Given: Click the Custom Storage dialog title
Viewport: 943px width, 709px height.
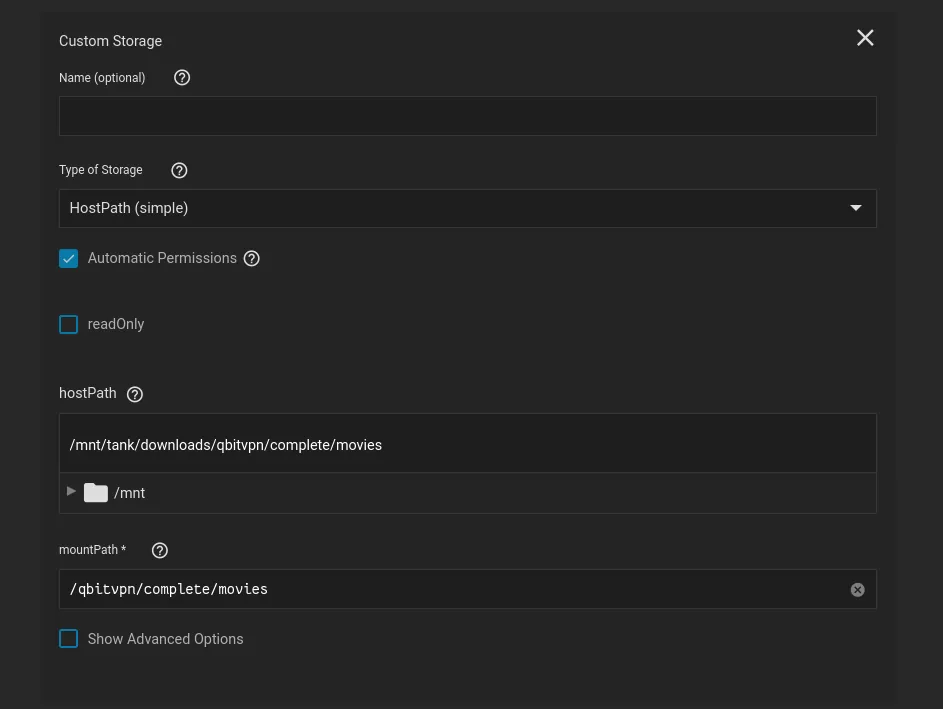Looking at the screenshot, I should click(110, 41).
